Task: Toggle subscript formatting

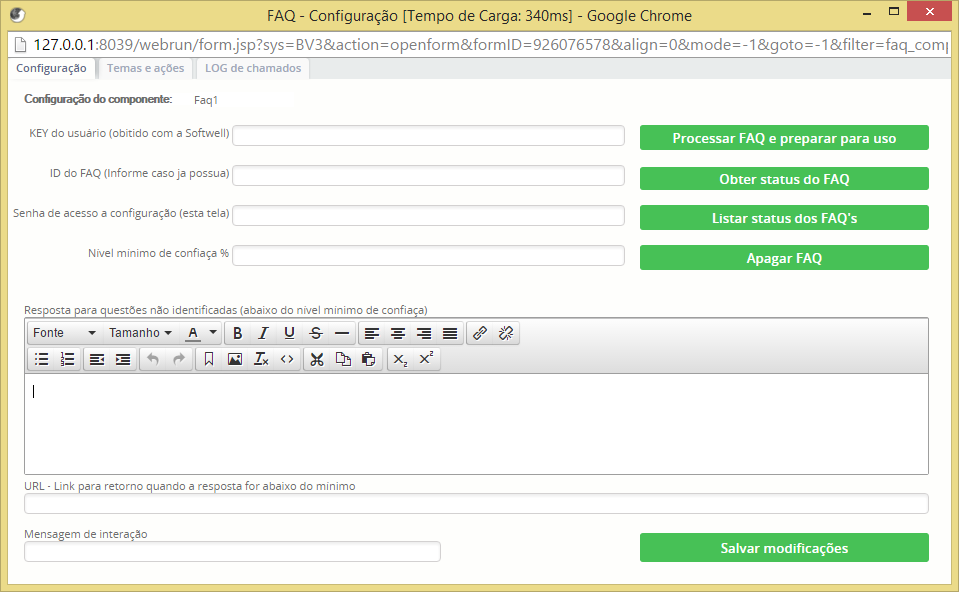Action: pyautogui.click(x=400, y=360)
